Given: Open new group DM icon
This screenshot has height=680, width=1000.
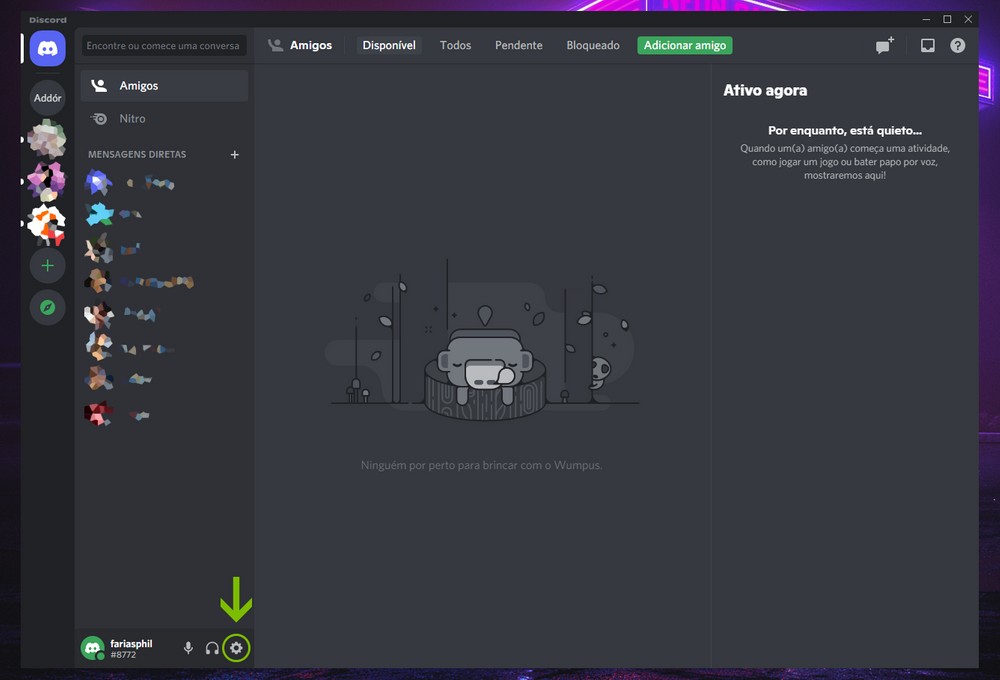Looking at the screenshot, I should (x=884, y=46).
